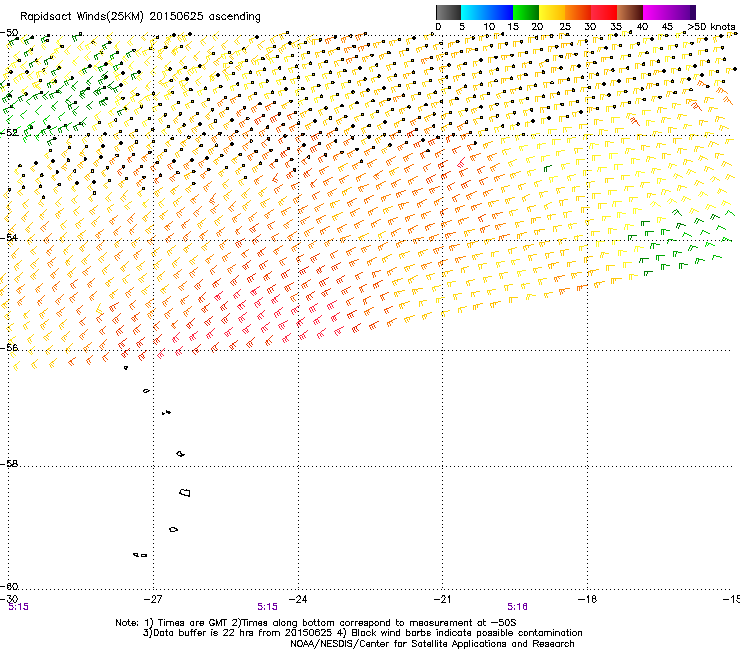Click the '40' label under the color bar

tap(642, 27)
